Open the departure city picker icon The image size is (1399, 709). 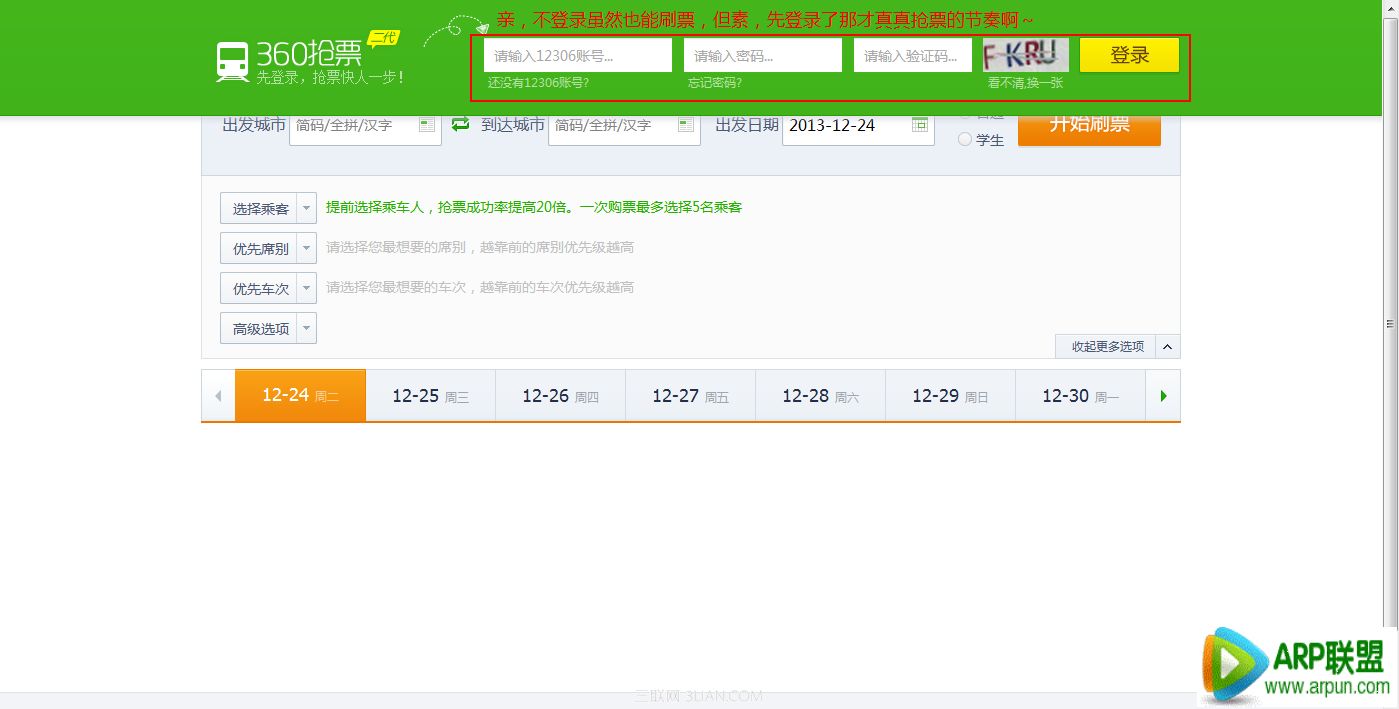pos(427,125)
